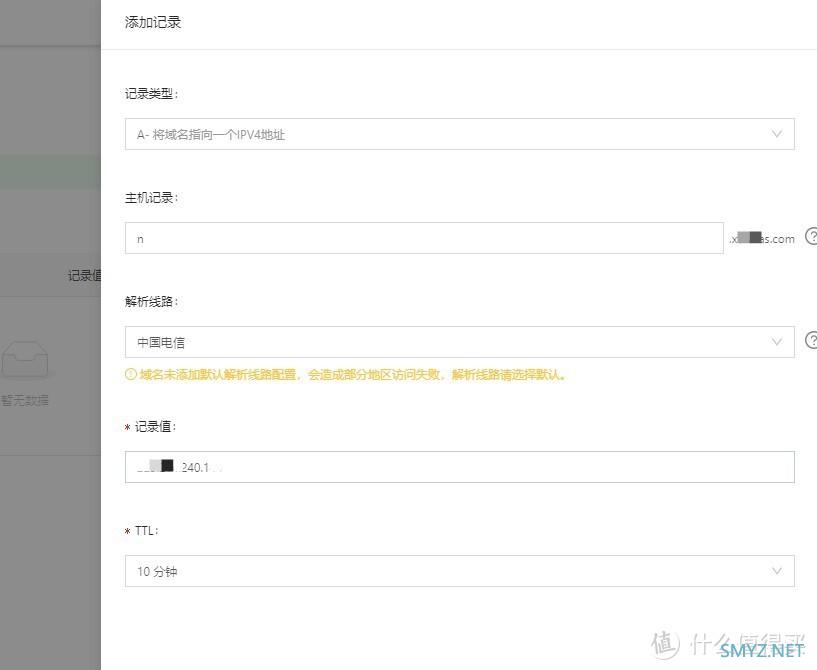
Task: Click the yellow default line warning text
Action: coord(353,375)
